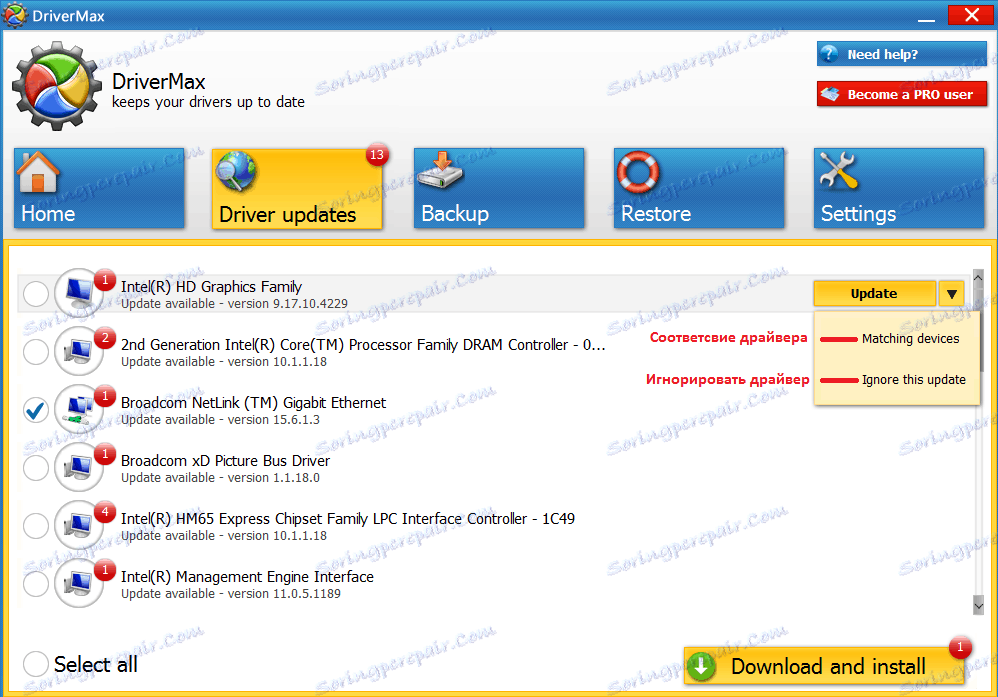Click the green download arrow icon

(701, 666)
